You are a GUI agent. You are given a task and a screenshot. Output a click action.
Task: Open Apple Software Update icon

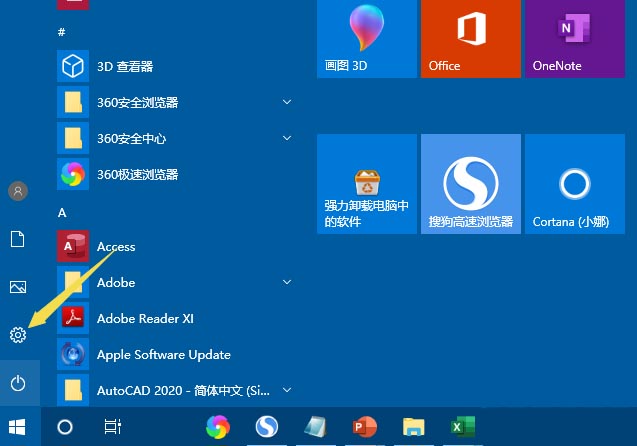pyautogui.click(x=73, y=354)
